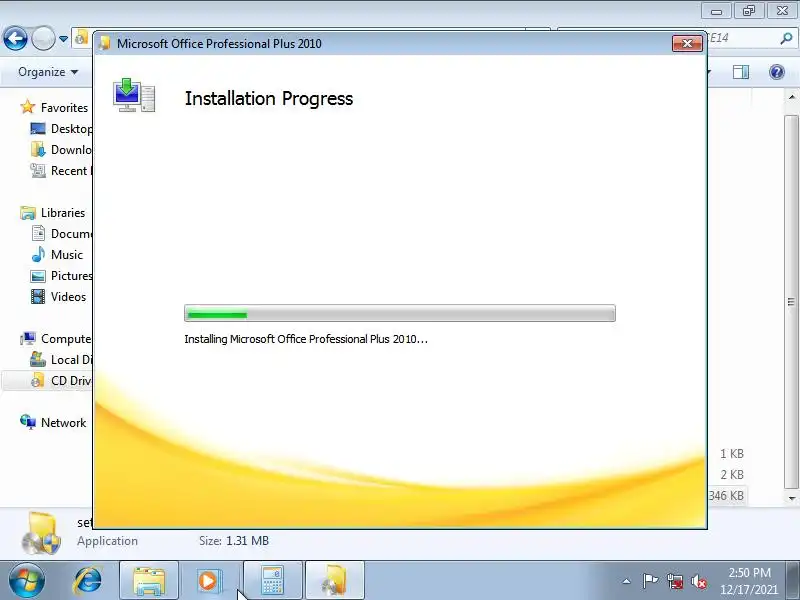Image resolution: width=800 pixels, height=600 pixels.
Task: Click the Music note icon
Action: point(38,255)
